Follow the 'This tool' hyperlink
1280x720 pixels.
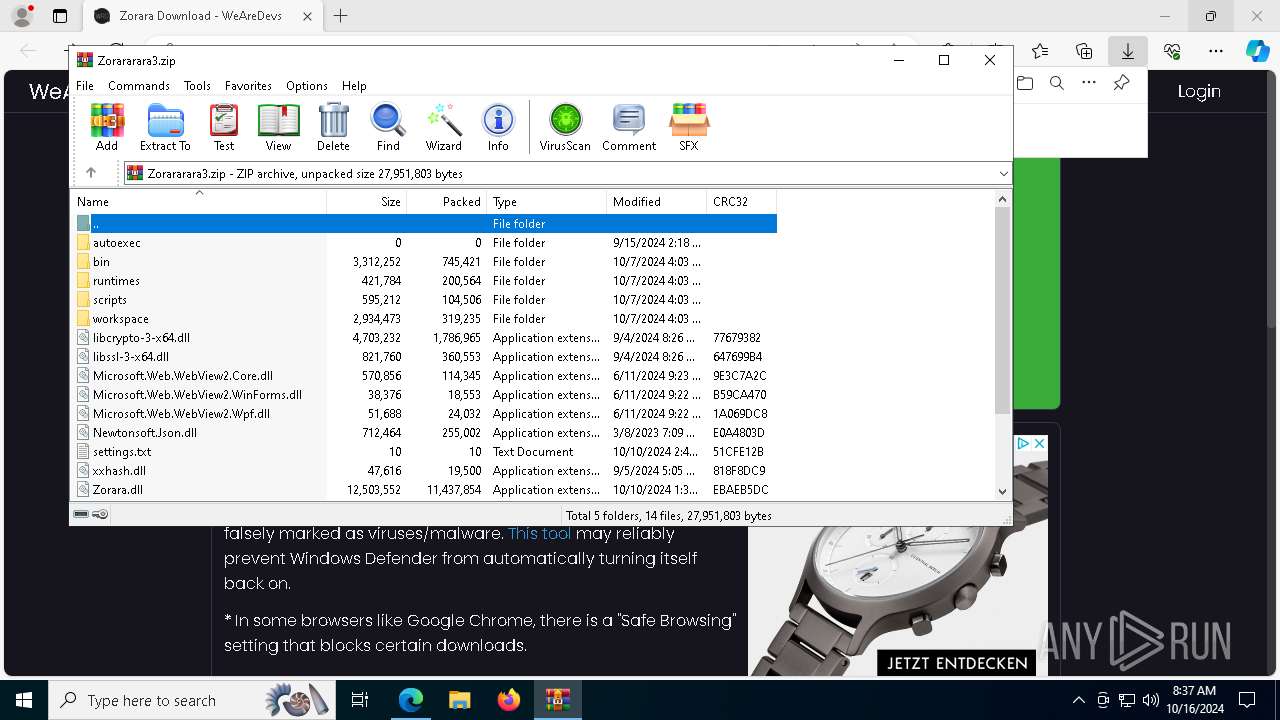[x=540, y=533]
